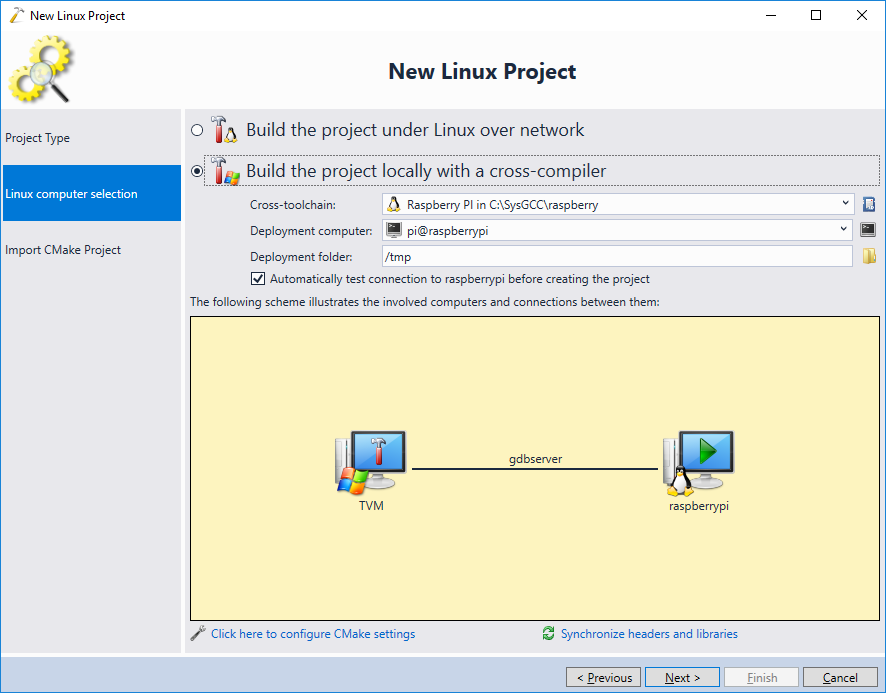
Task: Click the Previous button
Action: [x=603, y=677]
